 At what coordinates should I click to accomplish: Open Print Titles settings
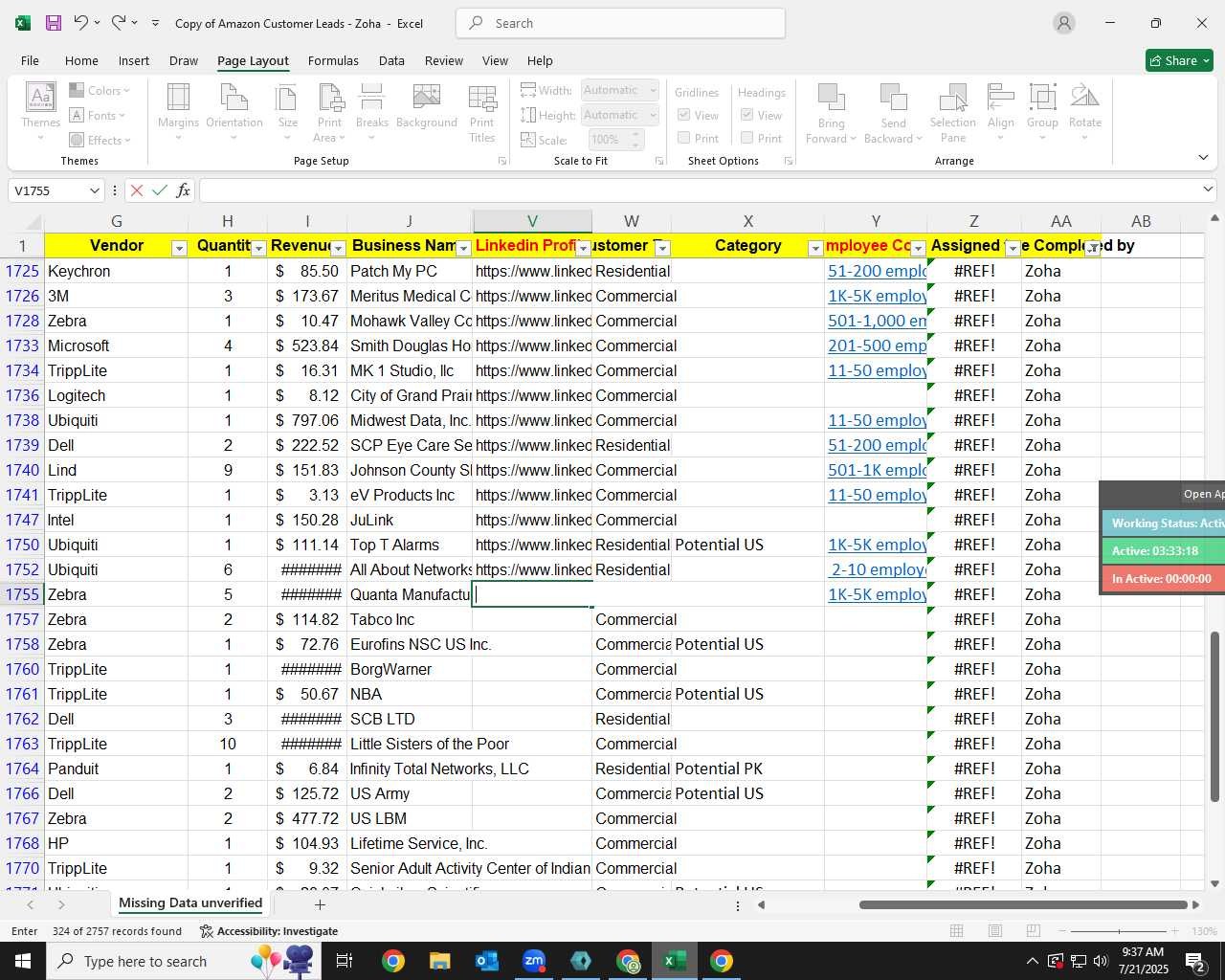(x=481, y=112)
